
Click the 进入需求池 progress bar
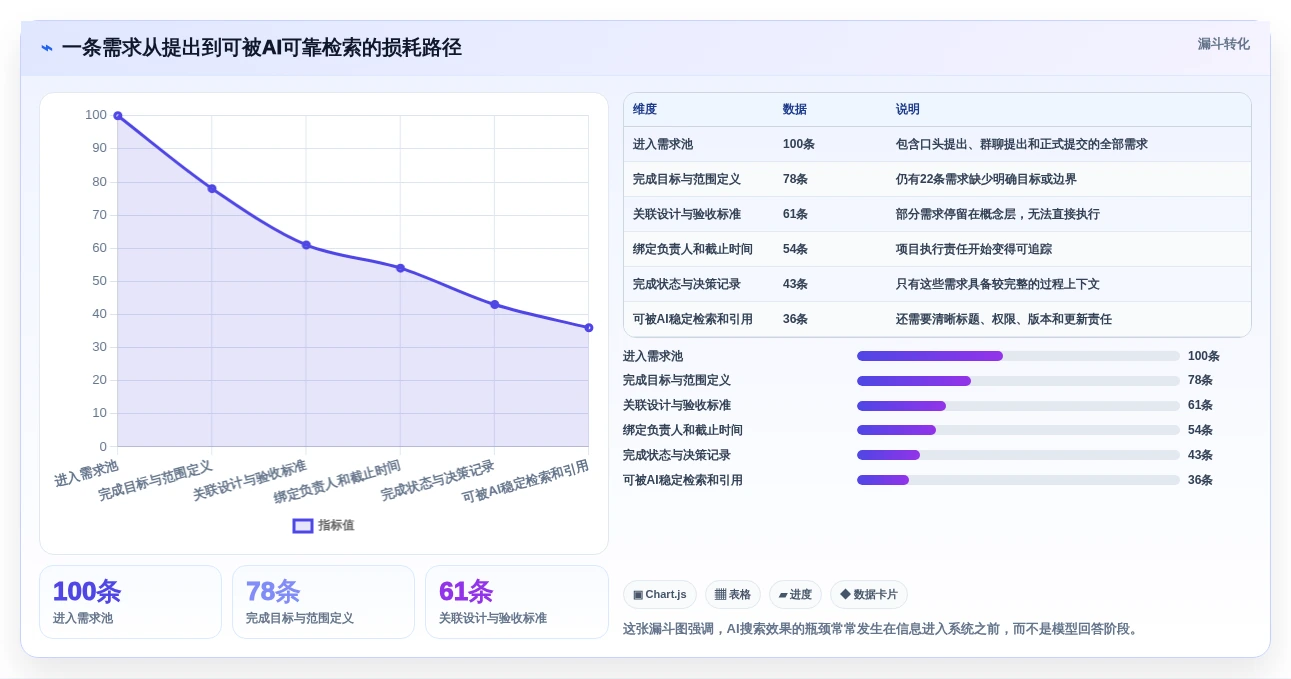point(1018,356)
